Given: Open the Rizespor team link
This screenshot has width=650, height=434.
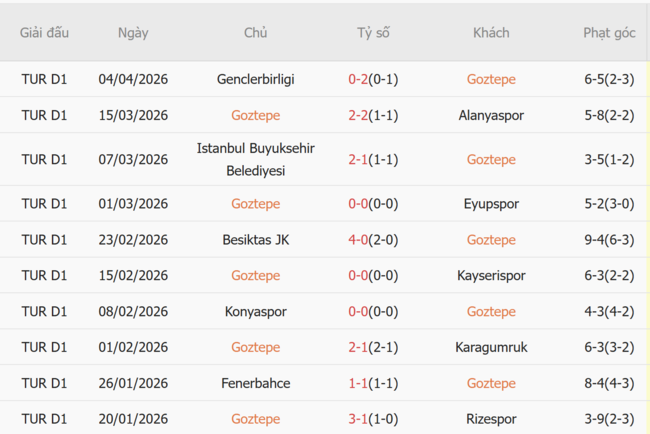Looking at the screenshot, I should [491, 419].
